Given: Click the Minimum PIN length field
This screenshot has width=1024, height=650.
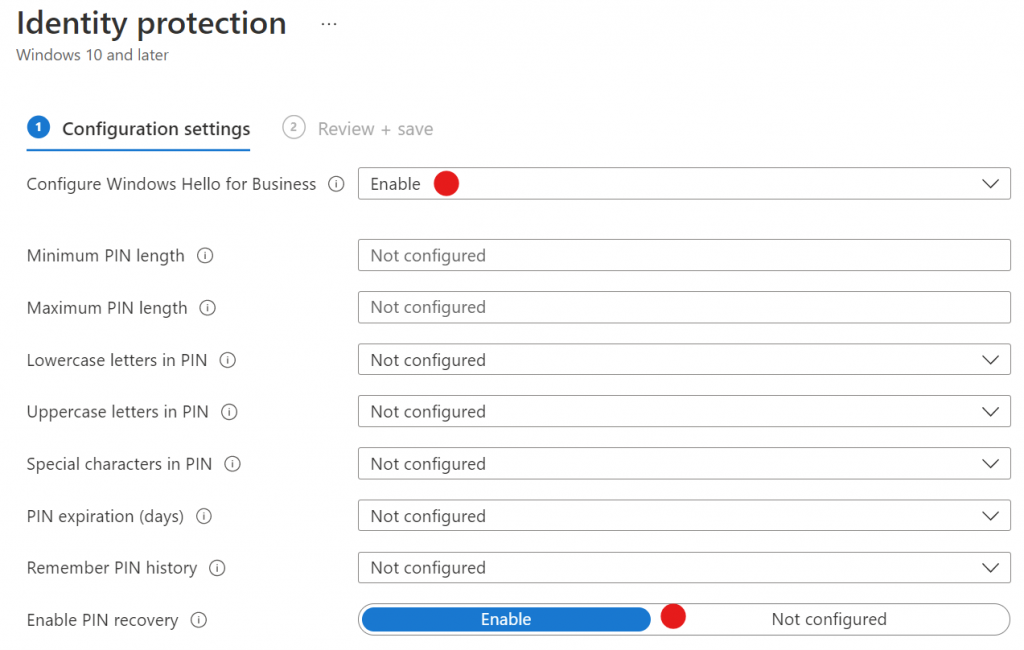Looking at the screenshot, I should [x=684, y=255].
